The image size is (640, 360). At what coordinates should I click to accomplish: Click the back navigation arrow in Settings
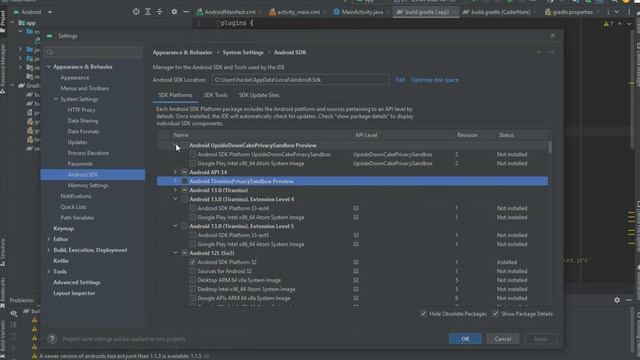coord(540,52)
